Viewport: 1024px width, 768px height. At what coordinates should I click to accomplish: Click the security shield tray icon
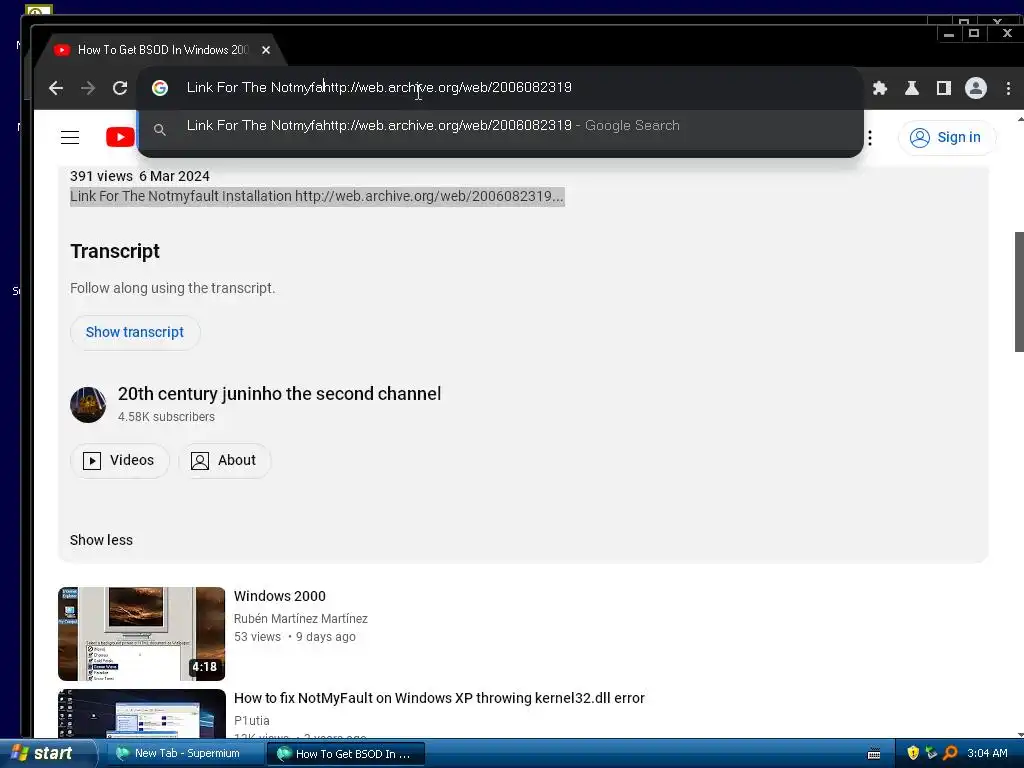(913, 753)
